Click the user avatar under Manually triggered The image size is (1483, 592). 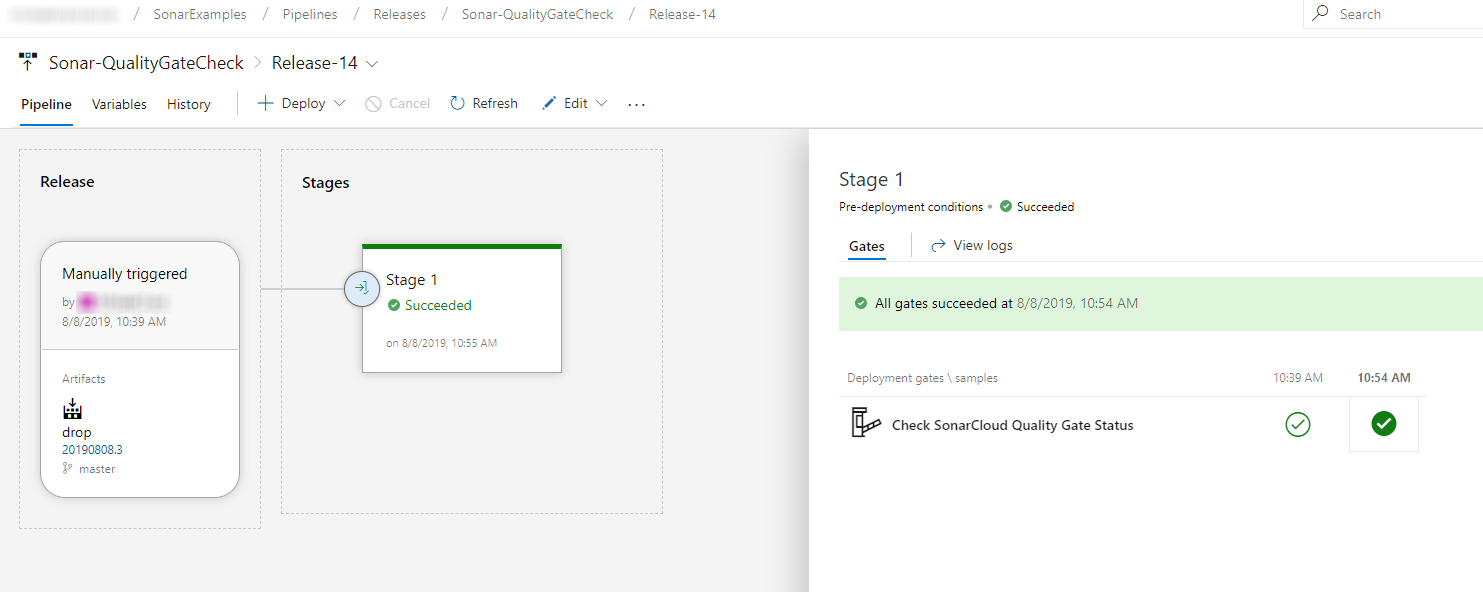tap(87, 302)
